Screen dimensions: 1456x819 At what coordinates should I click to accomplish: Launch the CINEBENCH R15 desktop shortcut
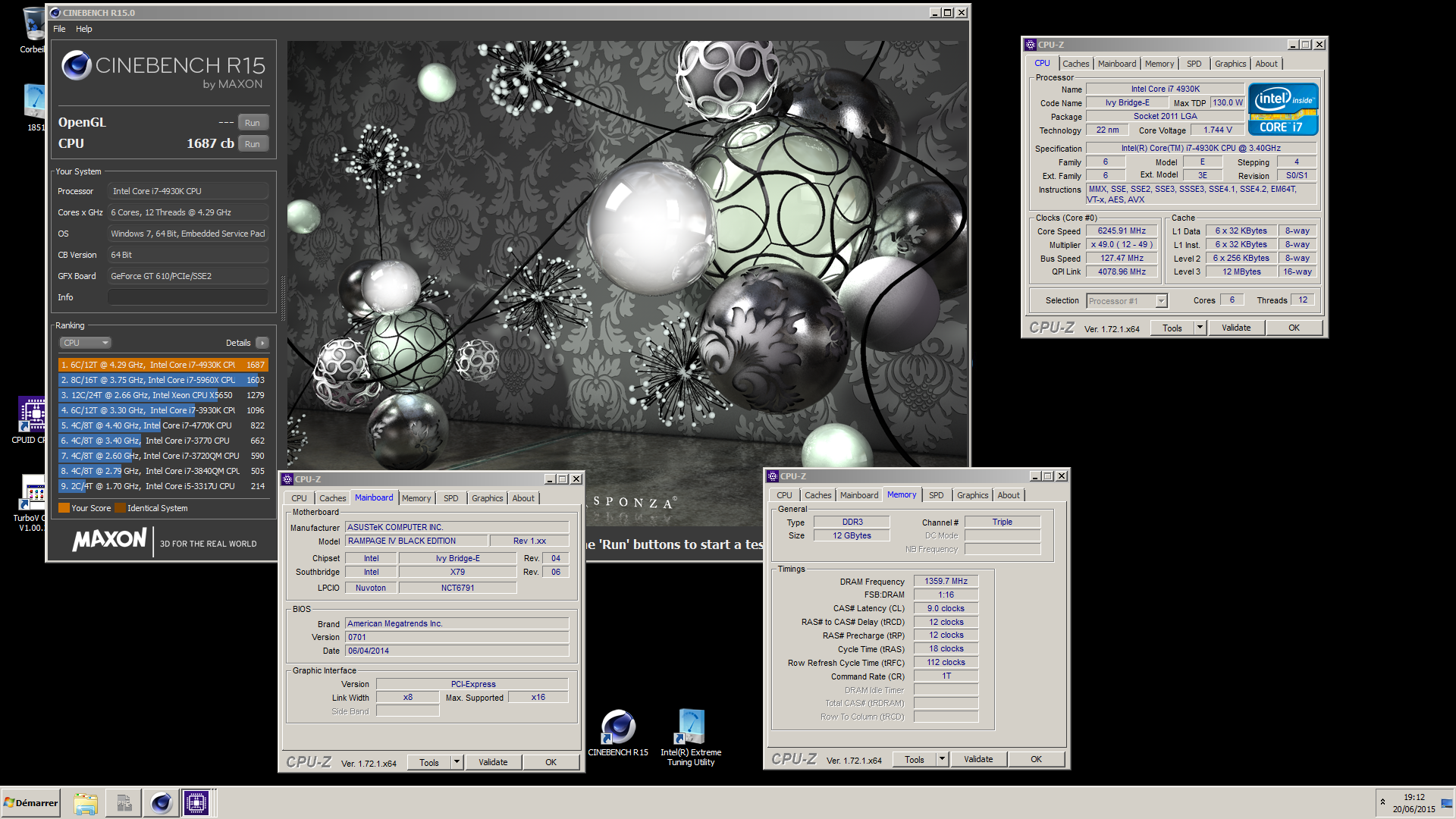pos(618,733)
